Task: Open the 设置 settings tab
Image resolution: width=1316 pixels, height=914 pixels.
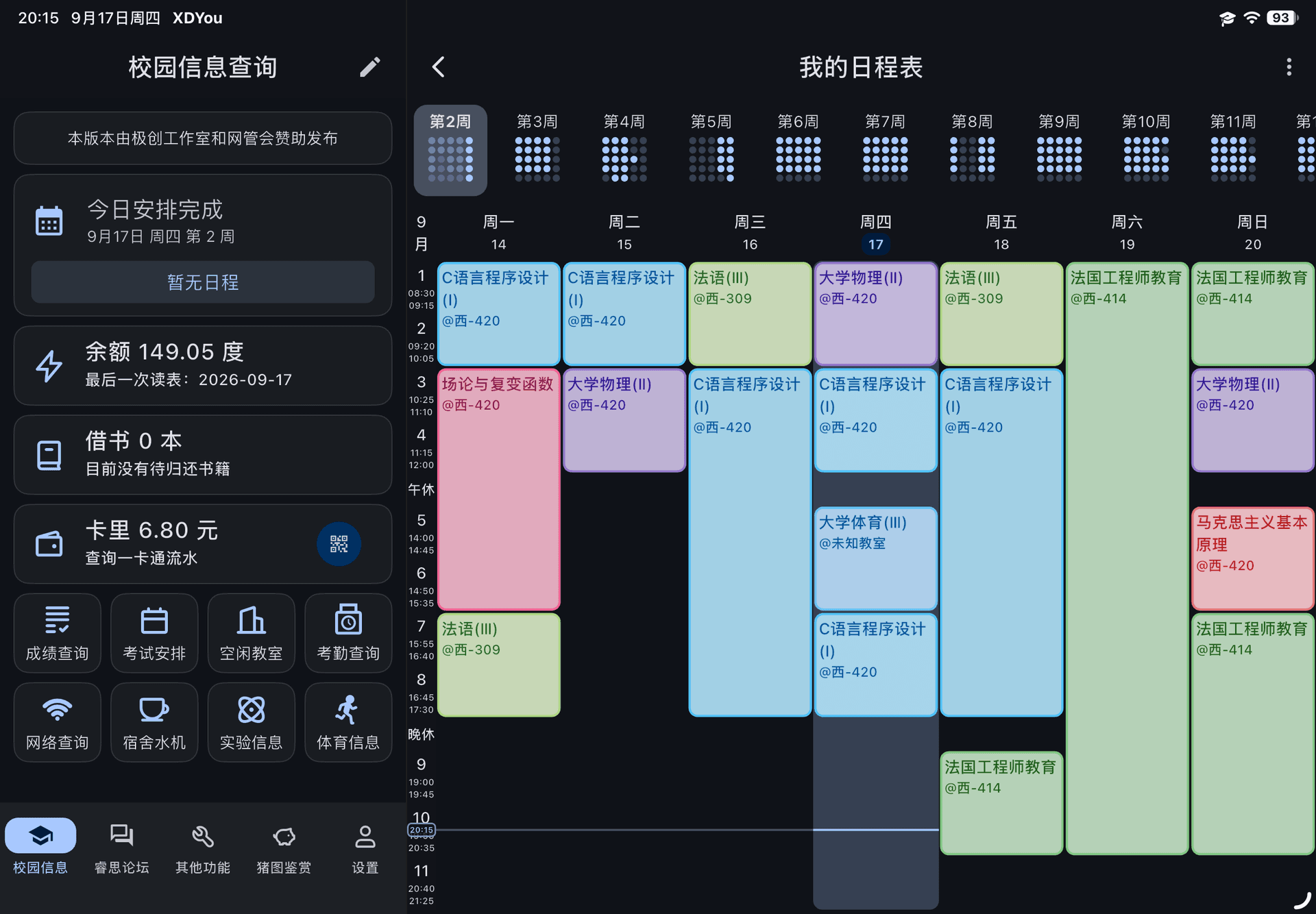Action: point(365,848)
